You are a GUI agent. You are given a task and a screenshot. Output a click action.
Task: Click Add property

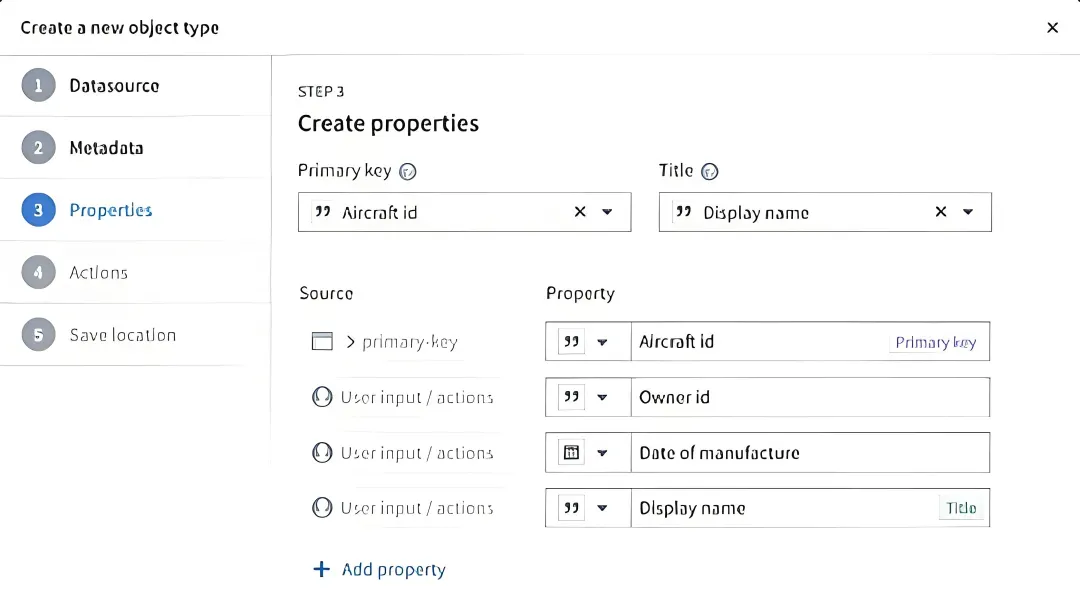pyautogui.click(x=393, y=569)
